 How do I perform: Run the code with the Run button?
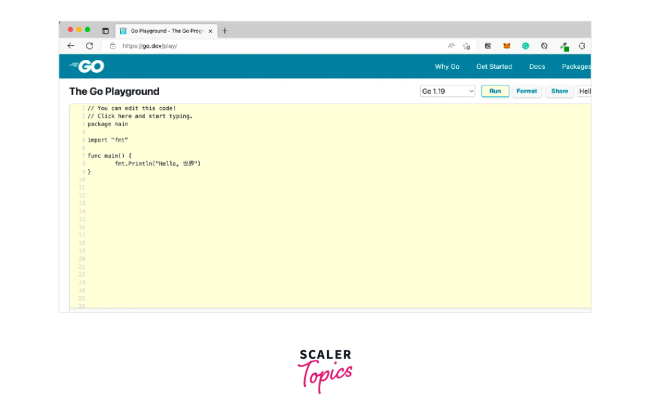coord(495,91)
